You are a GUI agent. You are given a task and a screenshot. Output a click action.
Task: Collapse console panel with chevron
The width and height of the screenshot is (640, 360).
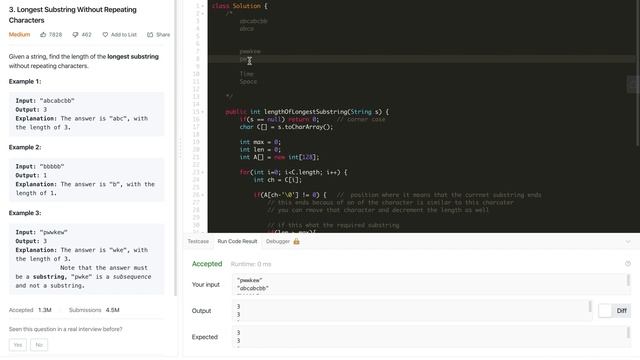click(x=628, y=242)
